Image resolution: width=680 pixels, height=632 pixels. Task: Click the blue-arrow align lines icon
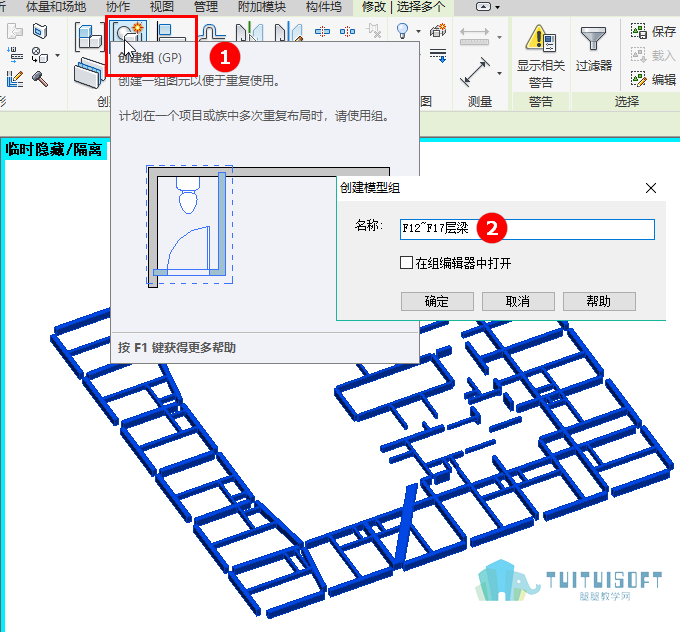15,55
